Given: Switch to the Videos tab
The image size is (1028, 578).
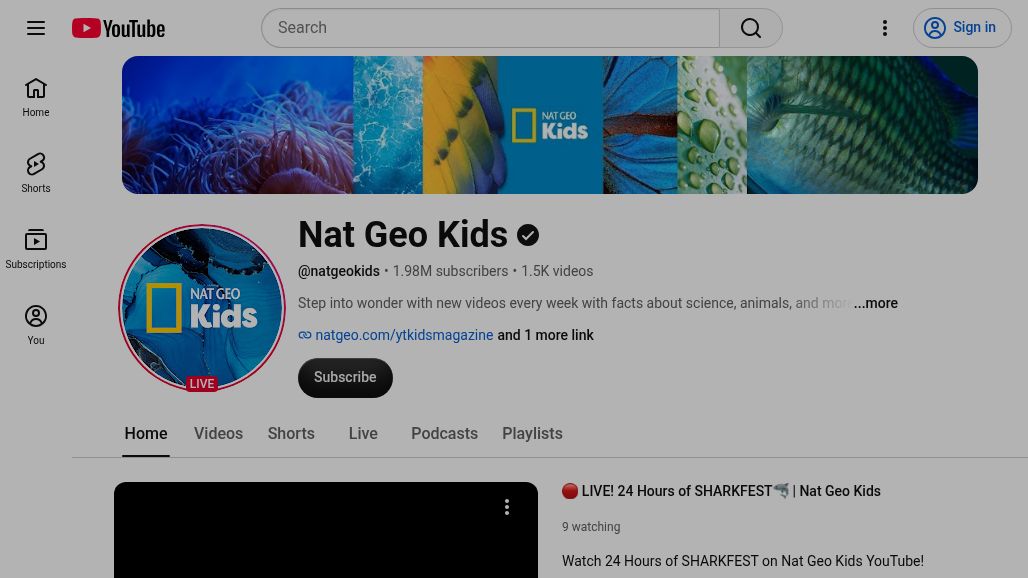Looking at the screenshot, I should pyautogui.click(x=218, y=434).
